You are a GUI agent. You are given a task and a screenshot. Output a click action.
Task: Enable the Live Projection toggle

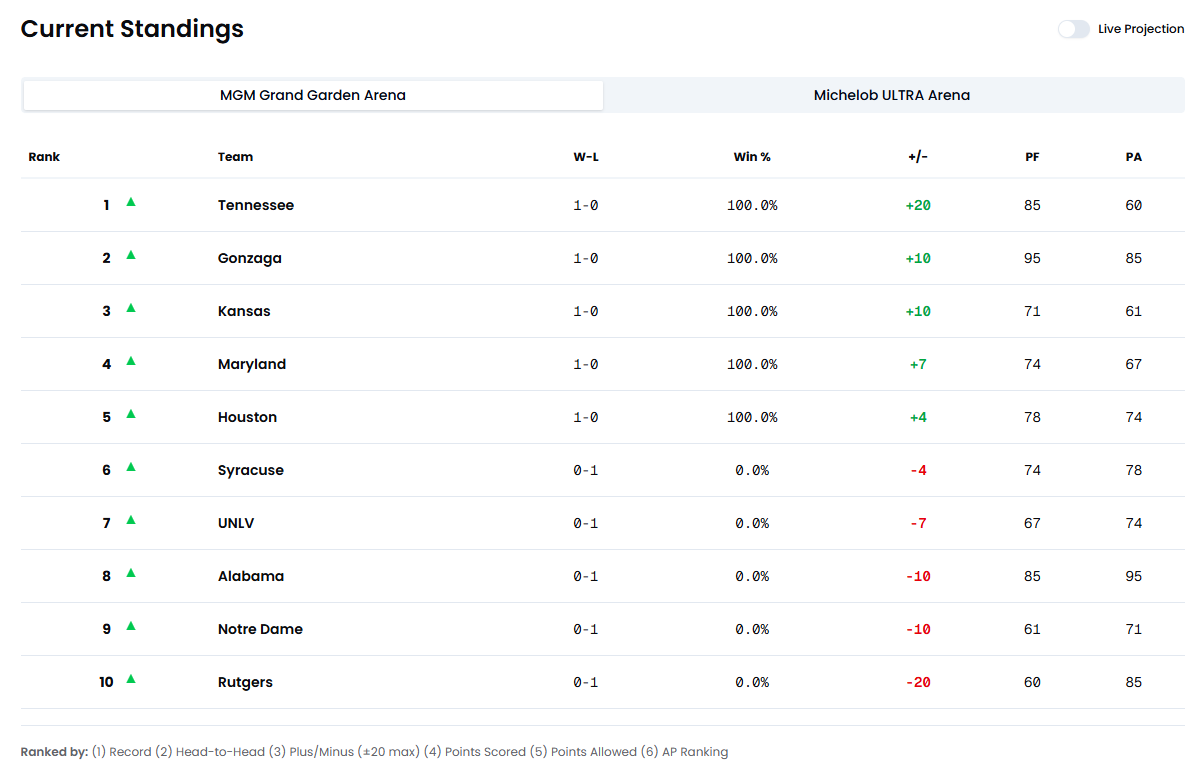click(x=1073, y=29)
